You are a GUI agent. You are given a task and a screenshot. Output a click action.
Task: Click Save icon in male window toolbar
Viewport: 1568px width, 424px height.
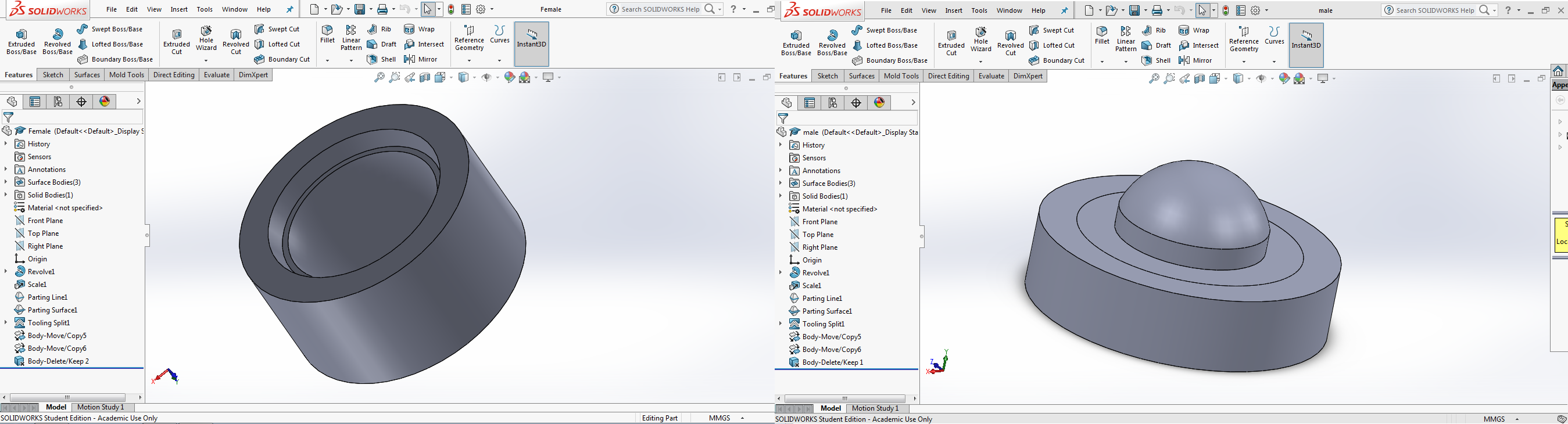coord(1134,11)
